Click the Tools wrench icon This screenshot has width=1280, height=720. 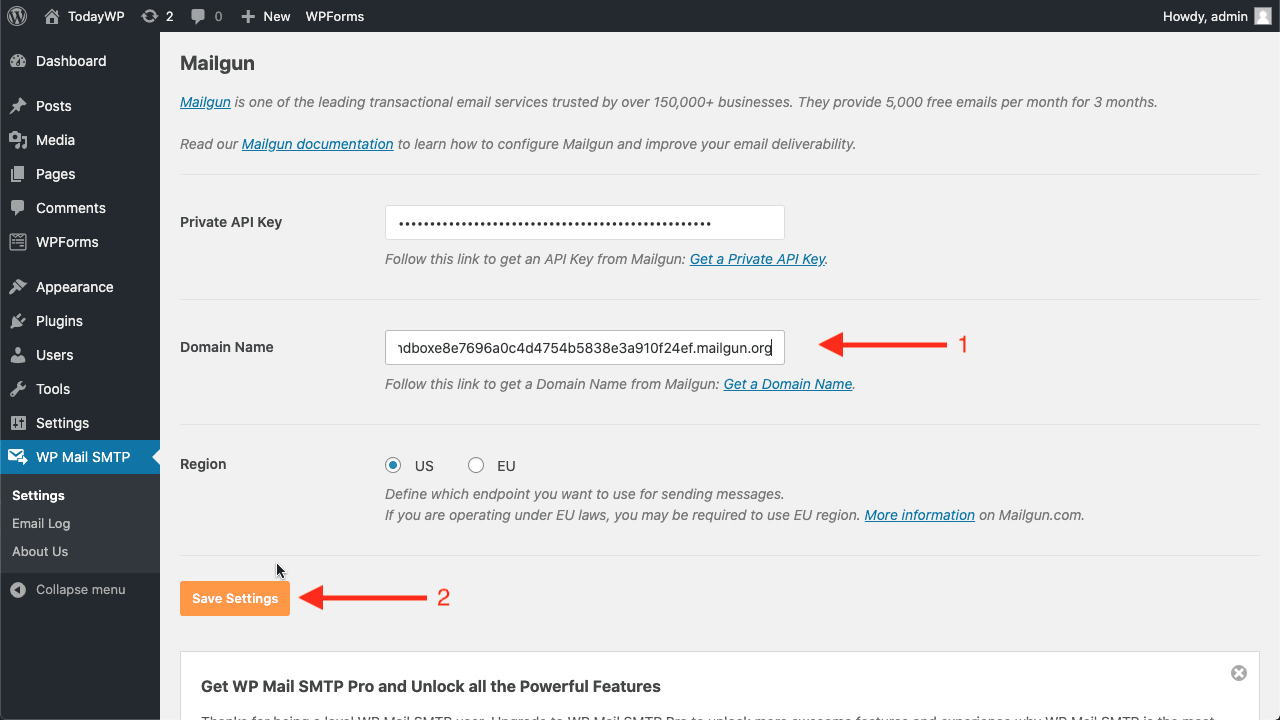tap(18, 389)
